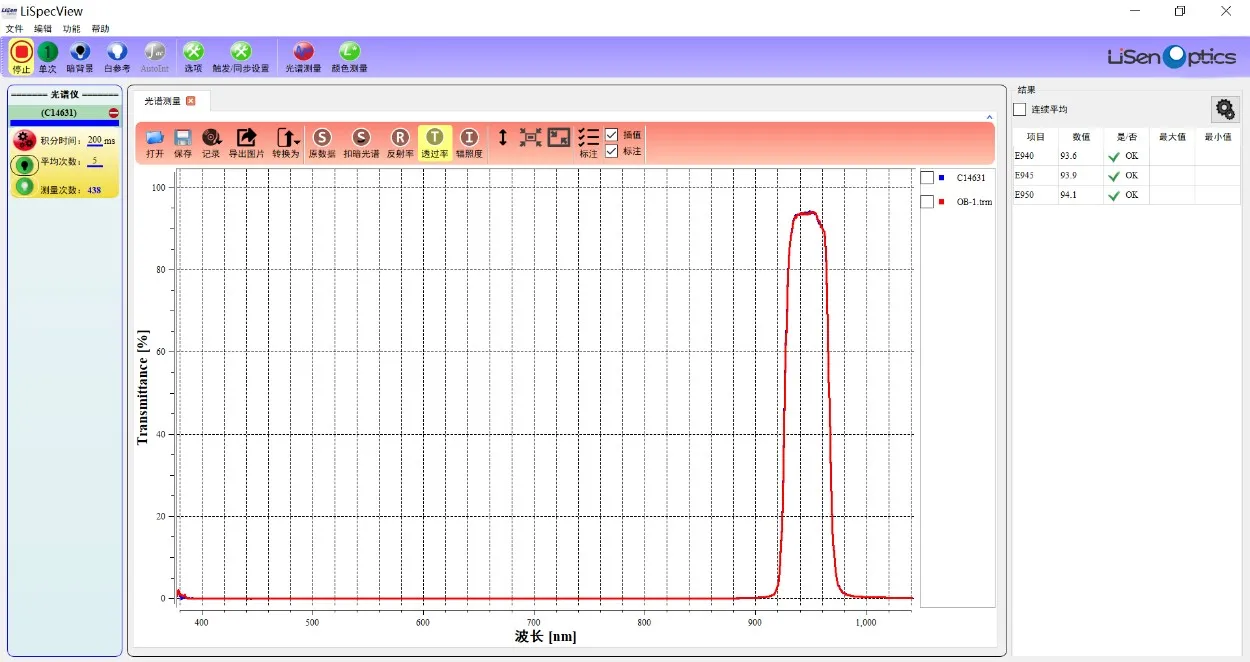Viewport: 1250px width, 662px height.
Task: Click 导出图片 export image icon
Action: pos(246,138)
